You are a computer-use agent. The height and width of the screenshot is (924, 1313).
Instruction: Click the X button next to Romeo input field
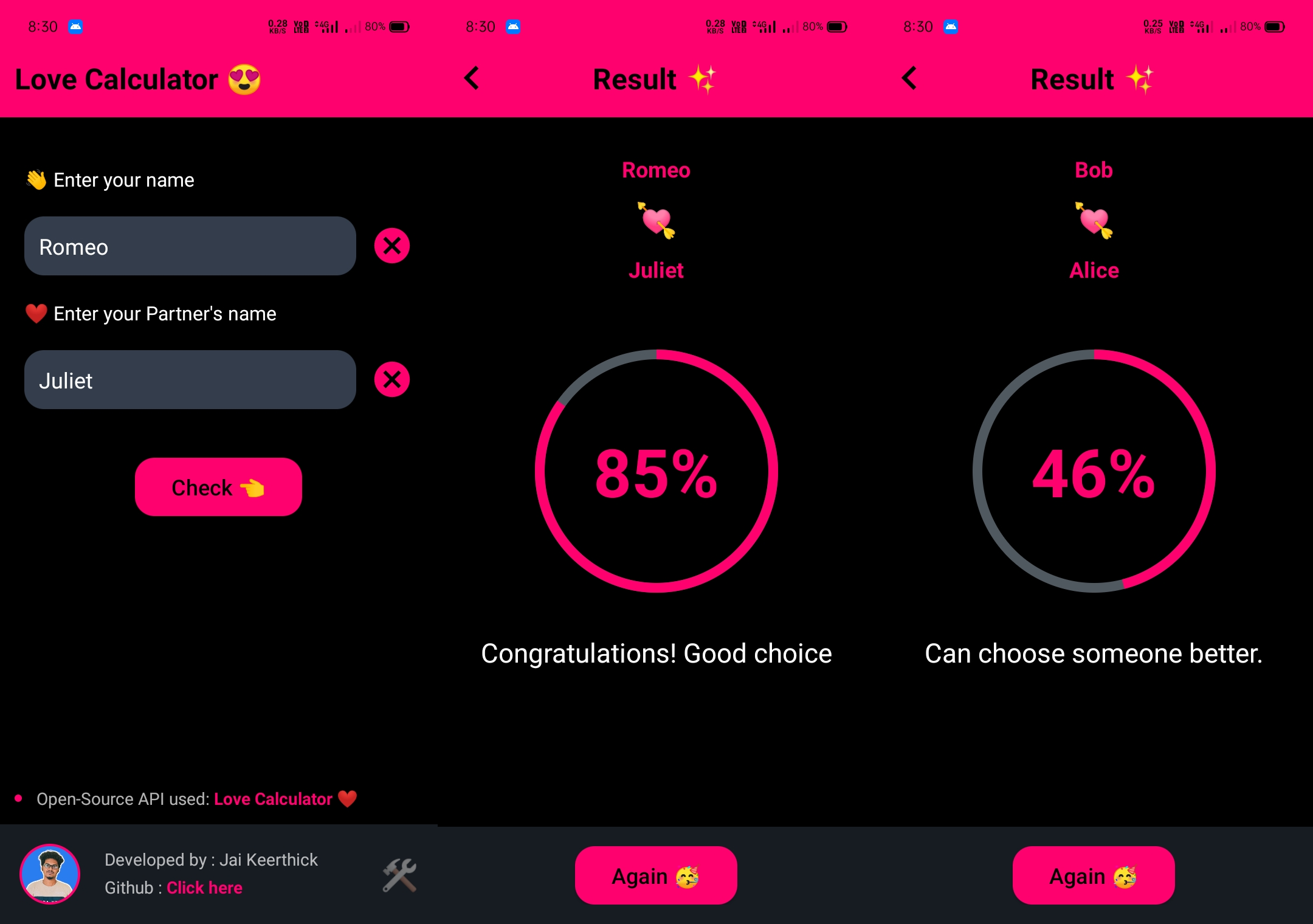pos(393,245)
